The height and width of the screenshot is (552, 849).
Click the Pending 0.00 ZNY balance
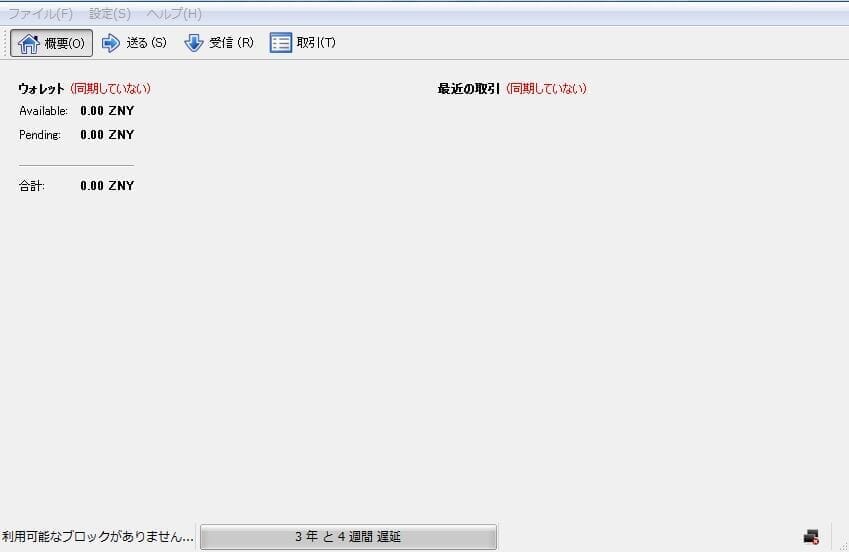click(x=107, y=134)
